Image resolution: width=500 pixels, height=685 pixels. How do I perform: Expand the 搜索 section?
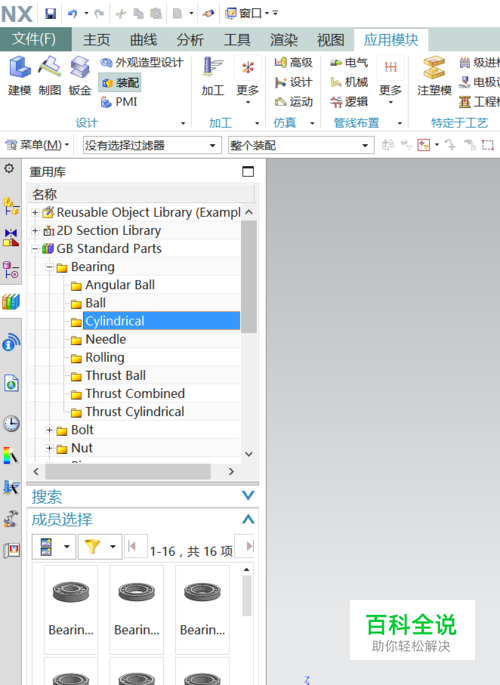pos(248,495)
